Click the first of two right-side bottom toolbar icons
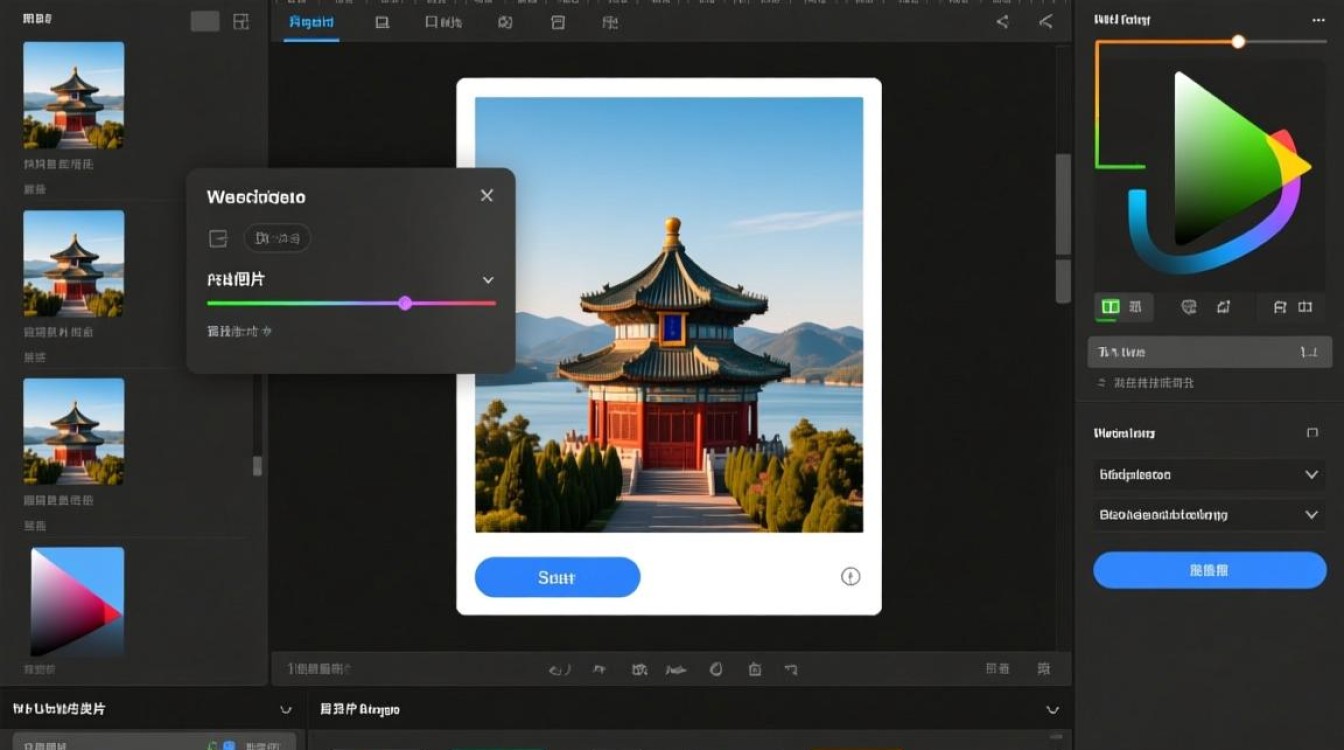Image resolution: width=1344 pixels, height=750 pixels. click(997, 668)
